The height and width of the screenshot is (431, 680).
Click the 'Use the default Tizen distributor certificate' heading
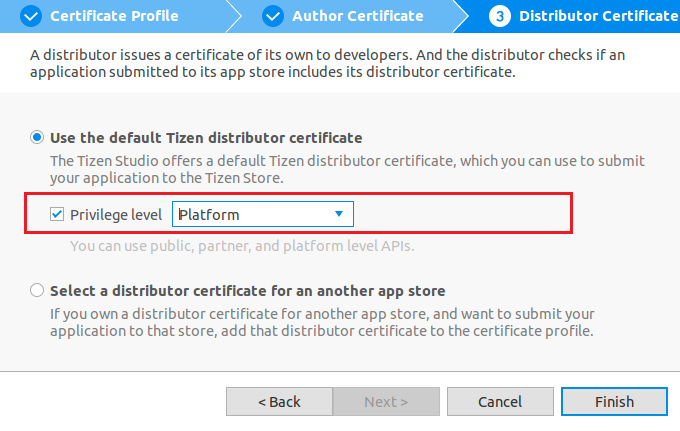click(x=206, y=137)
